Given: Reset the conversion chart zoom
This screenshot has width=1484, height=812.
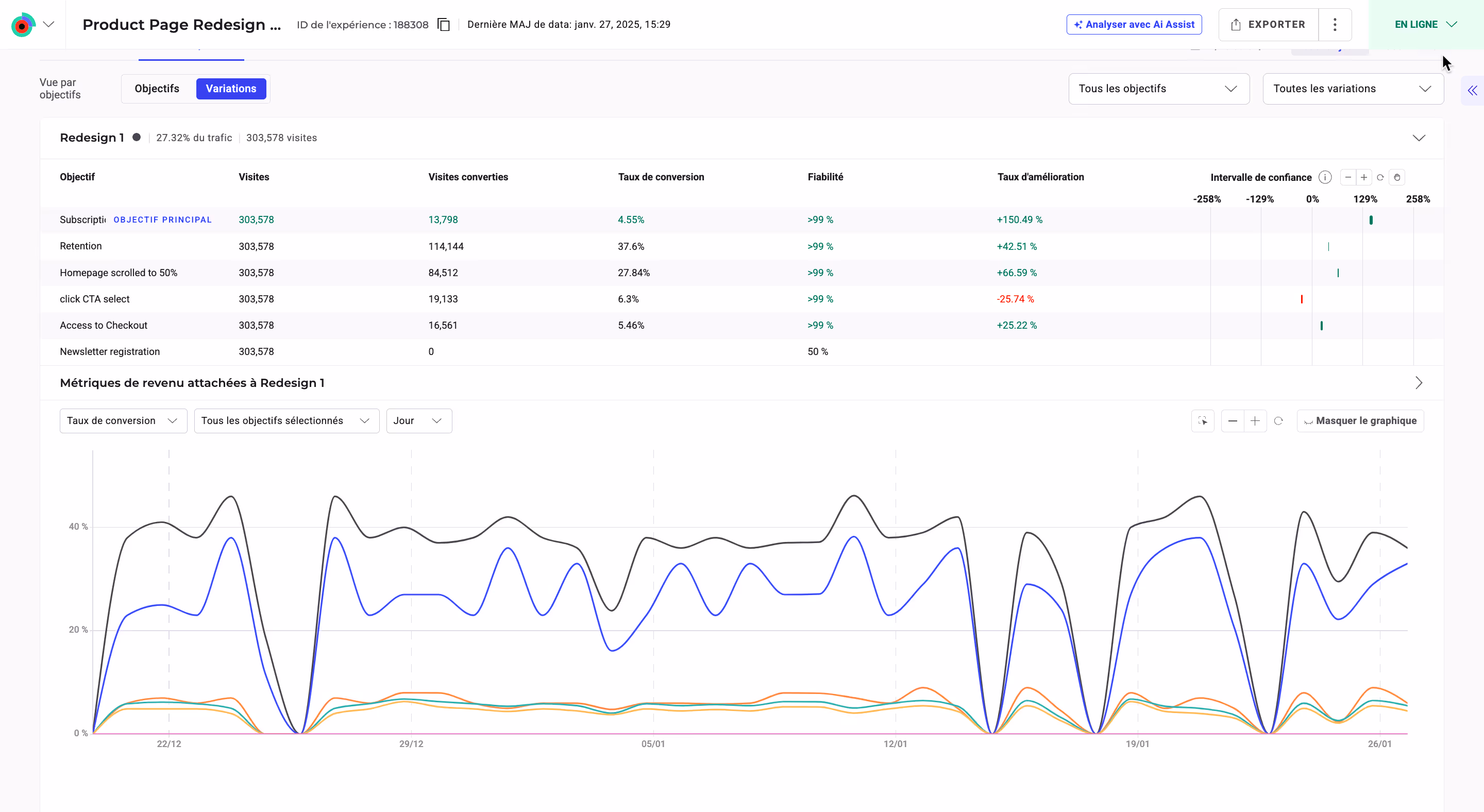Looking at the screenshot, I should pyautogui.click(x=1278, y=421).
